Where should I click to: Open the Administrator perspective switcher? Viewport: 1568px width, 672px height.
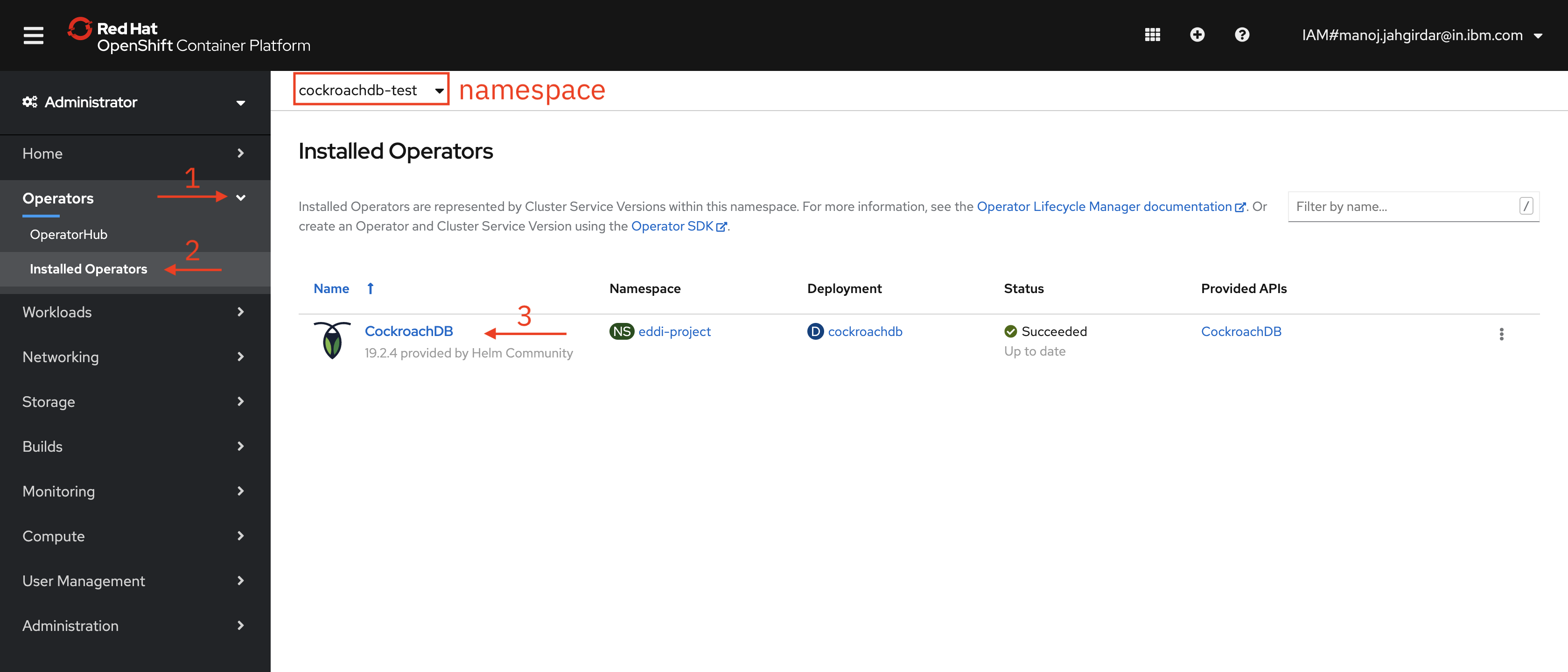134,102
